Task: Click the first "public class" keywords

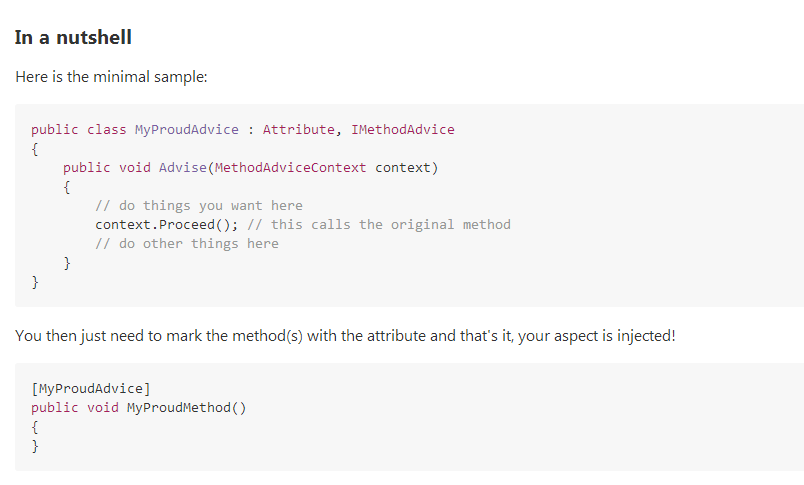Action: tap(78, 130)
